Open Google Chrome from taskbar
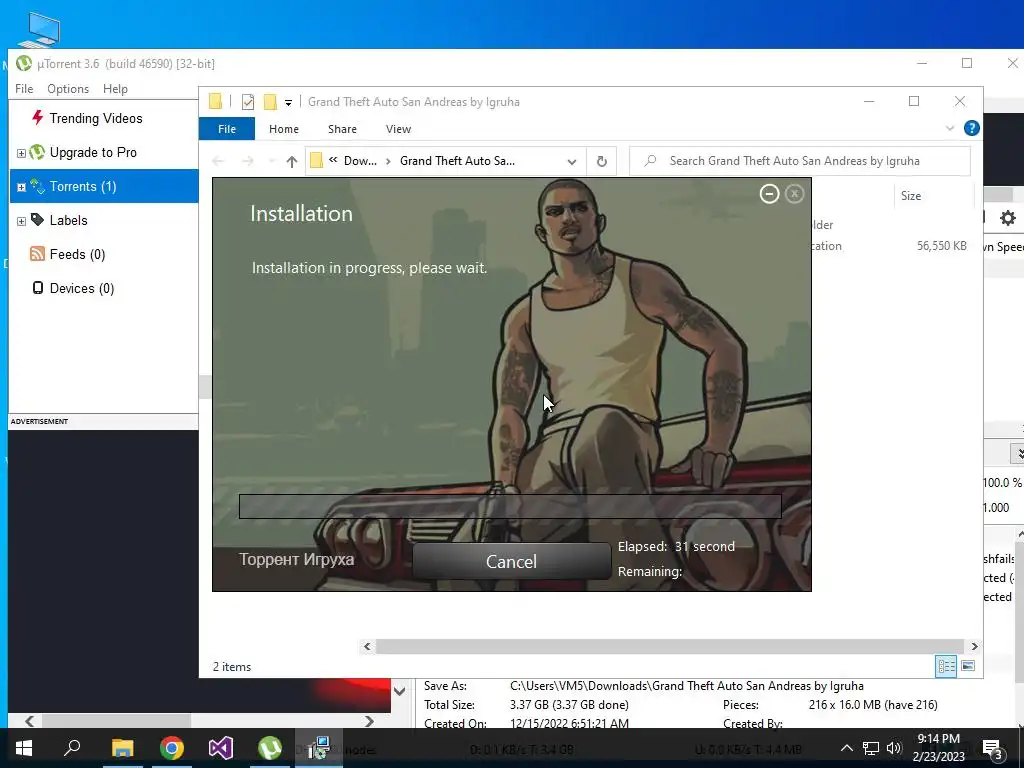This screenshot has height=768, width=1024. 172,748
